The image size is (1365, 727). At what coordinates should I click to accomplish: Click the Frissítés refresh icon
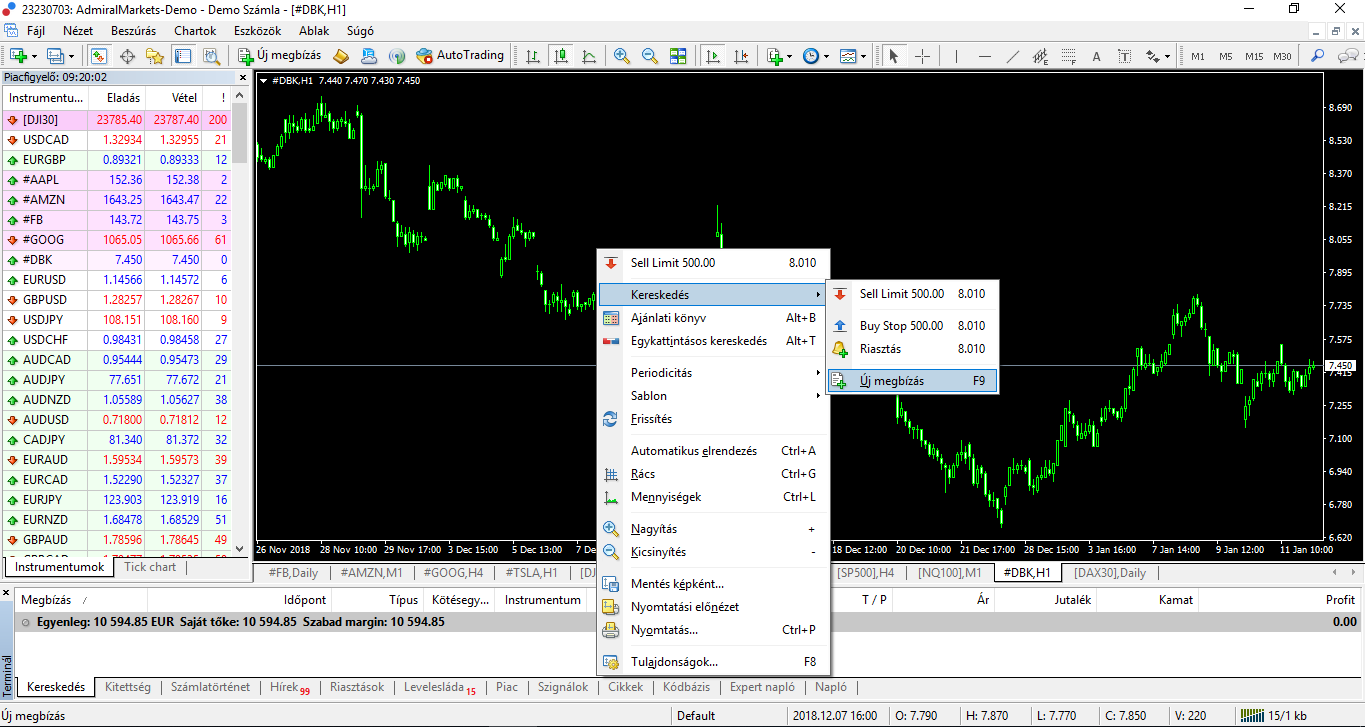[x=611, y=419]
